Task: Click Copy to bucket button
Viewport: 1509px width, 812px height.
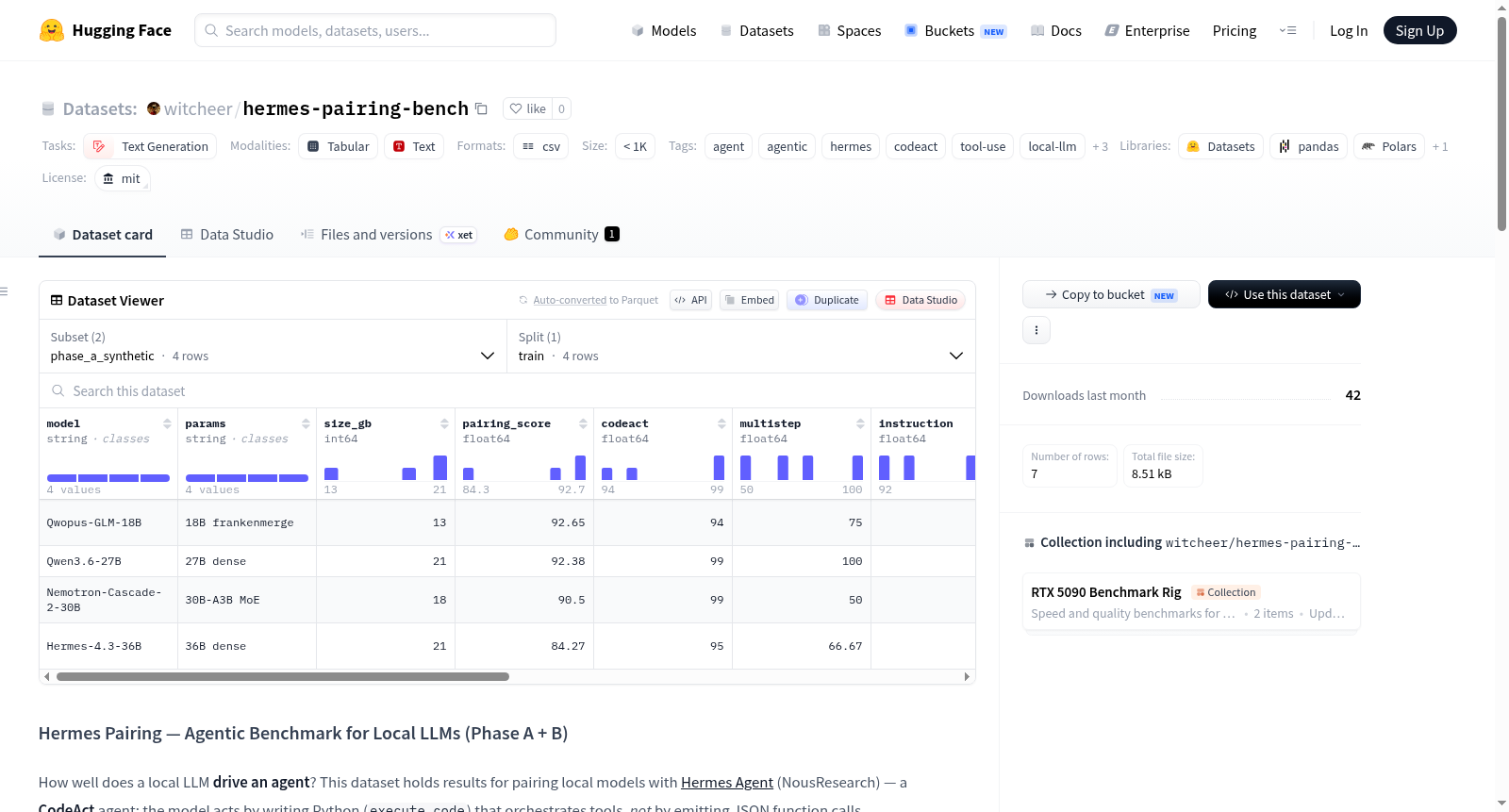Action: [x=1111, y=294]
